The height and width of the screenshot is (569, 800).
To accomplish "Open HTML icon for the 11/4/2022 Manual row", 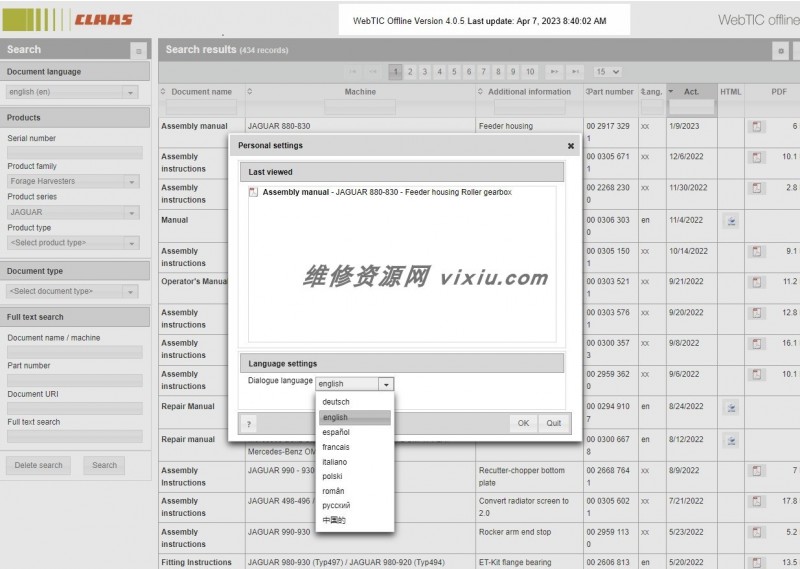I will coord(731,220).
